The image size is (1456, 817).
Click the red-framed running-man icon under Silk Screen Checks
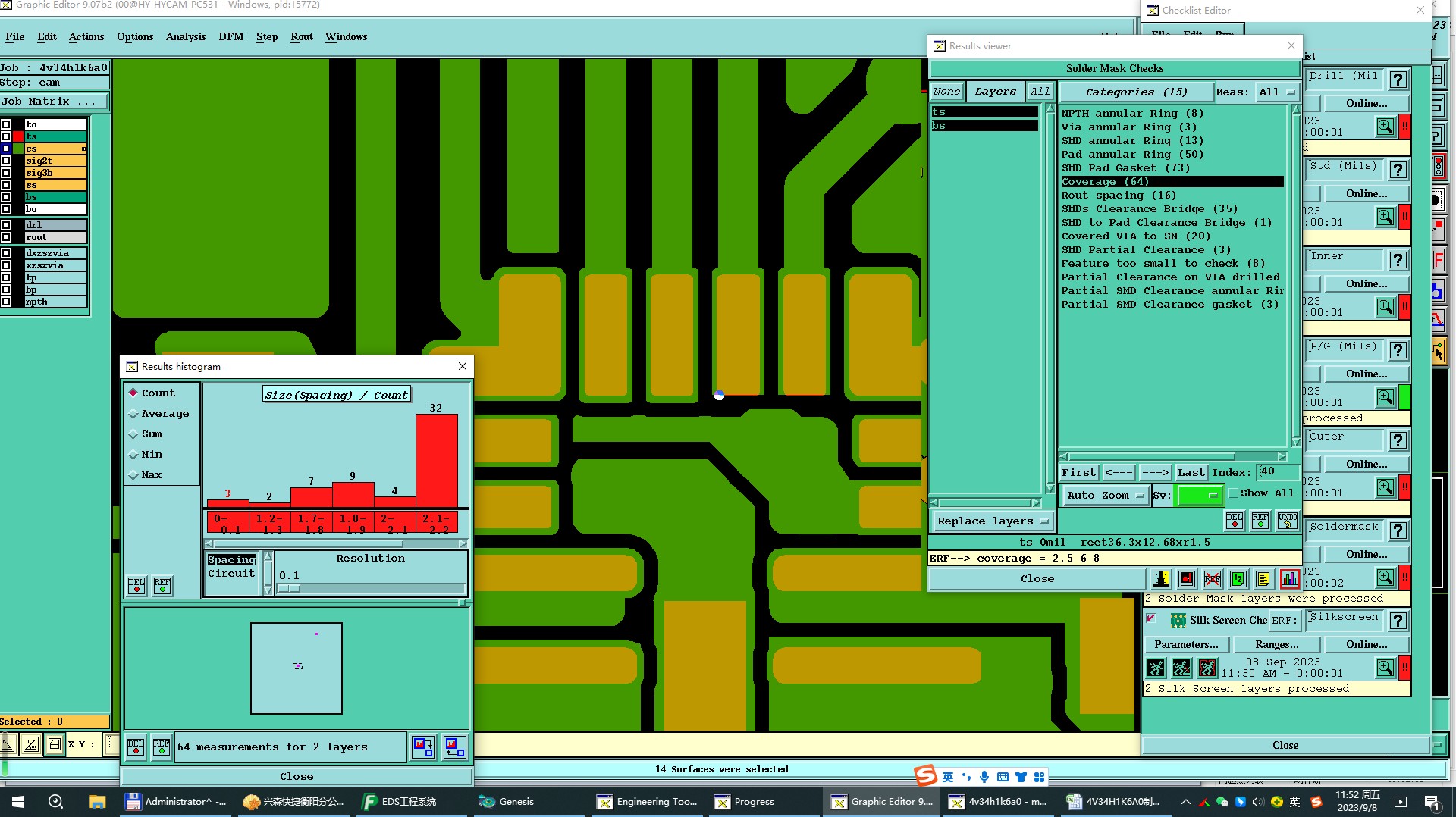point(1207,668)
